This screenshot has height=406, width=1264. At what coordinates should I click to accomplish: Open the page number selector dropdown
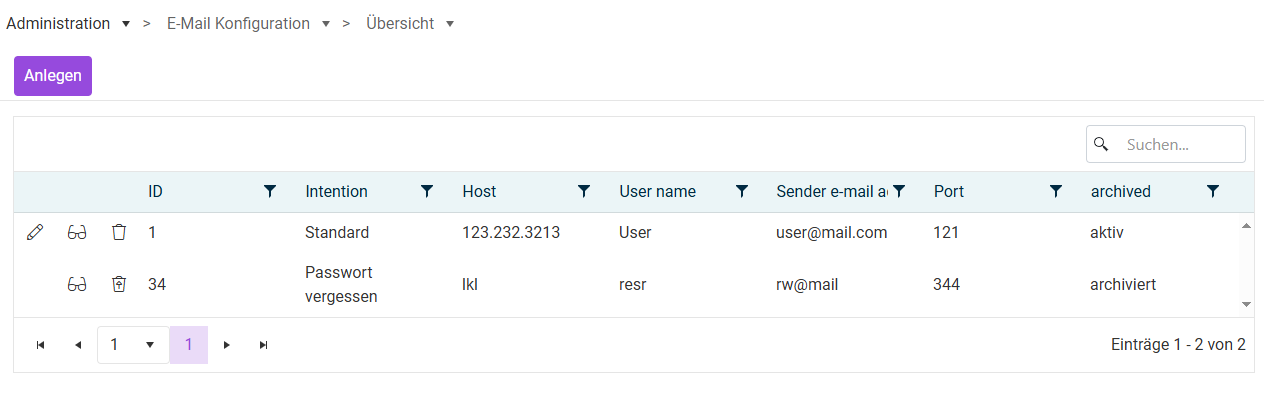click(133, 345)
